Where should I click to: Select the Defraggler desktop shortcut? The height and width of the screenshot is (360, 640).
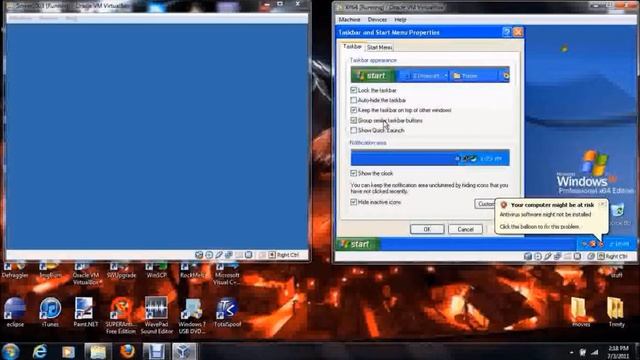pyautogui.click(x=15, y=271)
